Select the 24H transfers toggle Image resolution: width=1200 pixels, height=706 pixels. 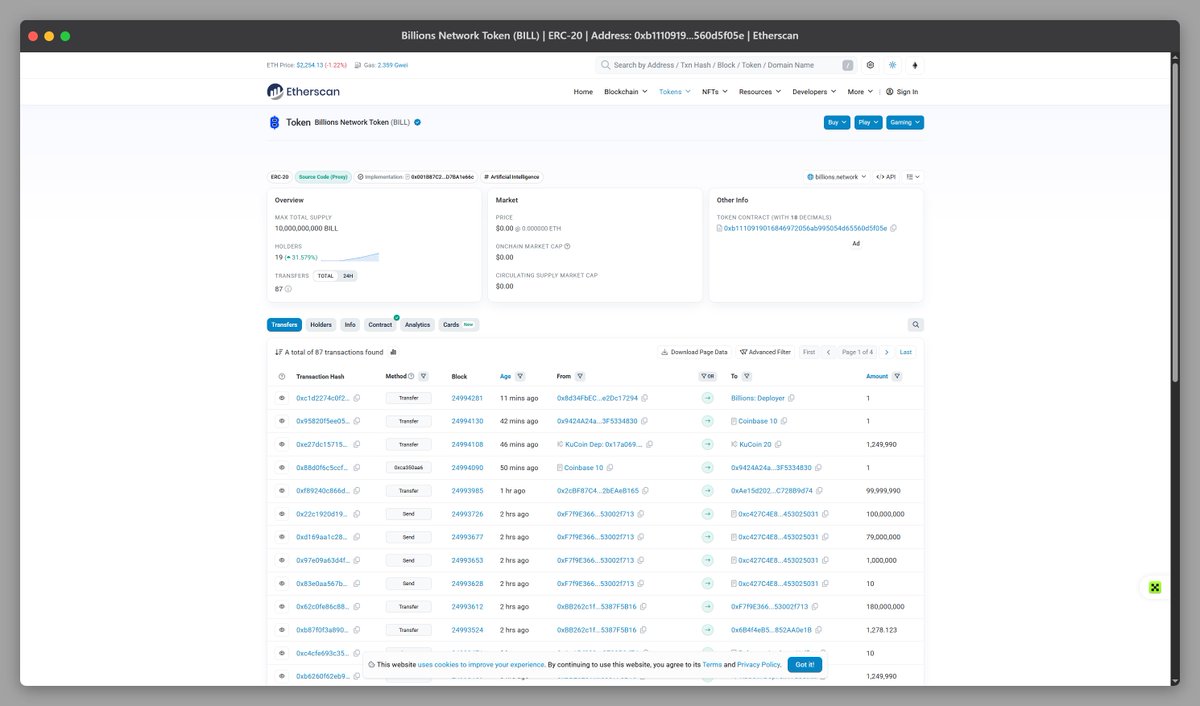click(x=347, y=275)
